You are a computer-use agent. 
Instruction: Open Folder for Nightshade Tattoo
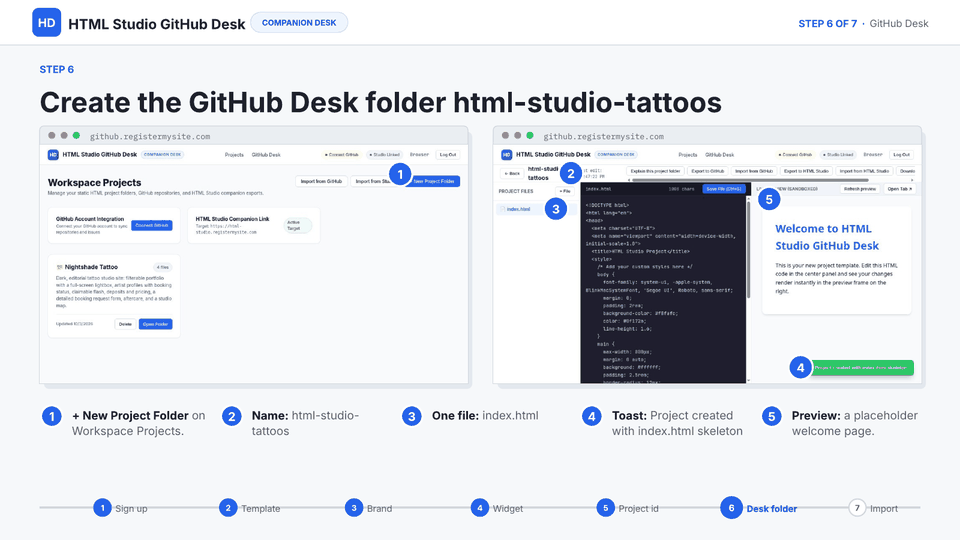pyautogui.click(x=156, y=324)
